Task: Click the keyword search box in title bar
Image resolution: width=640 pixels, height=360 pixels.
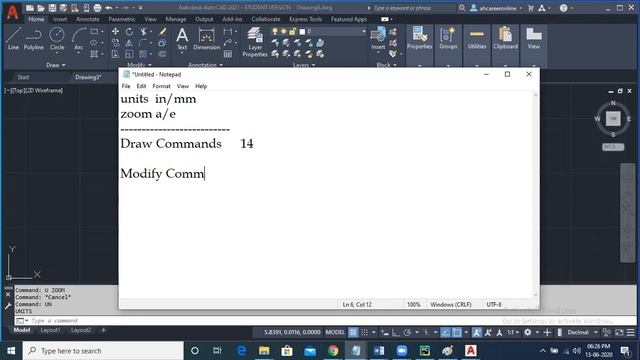Action: click(x=414, y=8)
